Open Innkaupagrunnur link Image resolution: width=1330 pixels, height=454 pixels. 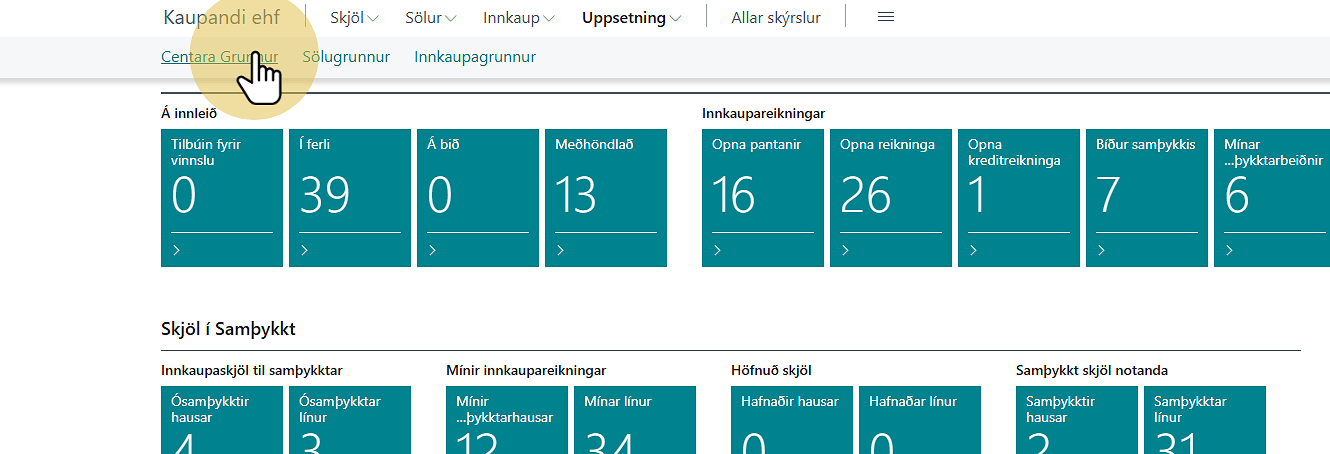click(x=475, y=57)
